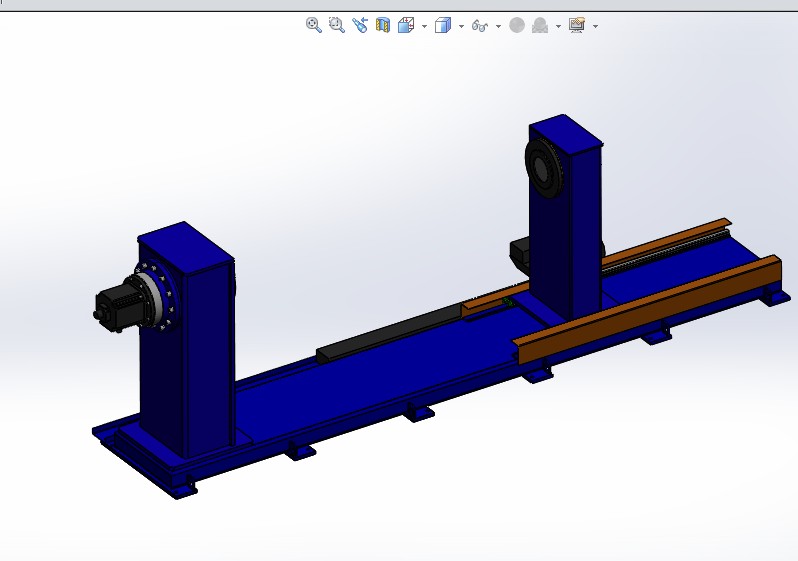Expand the Apply Scene dropdown arrow
Screen dimensions: 798x561
coord(558,26)
